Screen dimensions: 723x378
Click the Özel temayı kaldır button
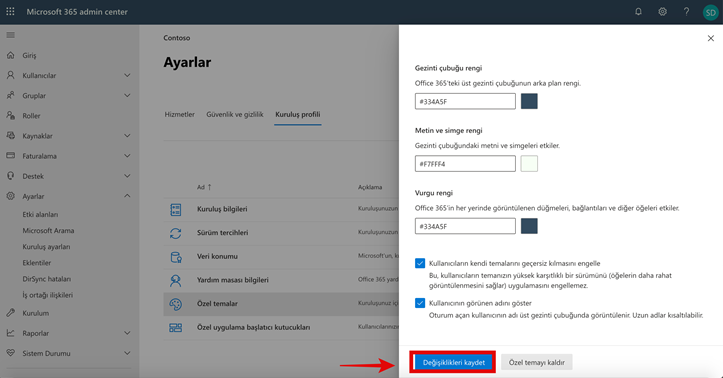537,362
